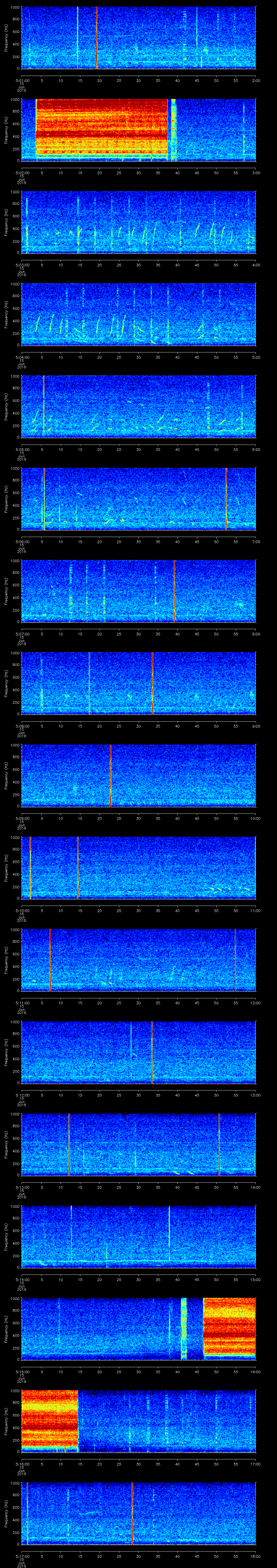This screenshot has height=1568, width=277.
Task: Open the spectrogram panel starting at 5:03:00
Action: pos(138,222)
